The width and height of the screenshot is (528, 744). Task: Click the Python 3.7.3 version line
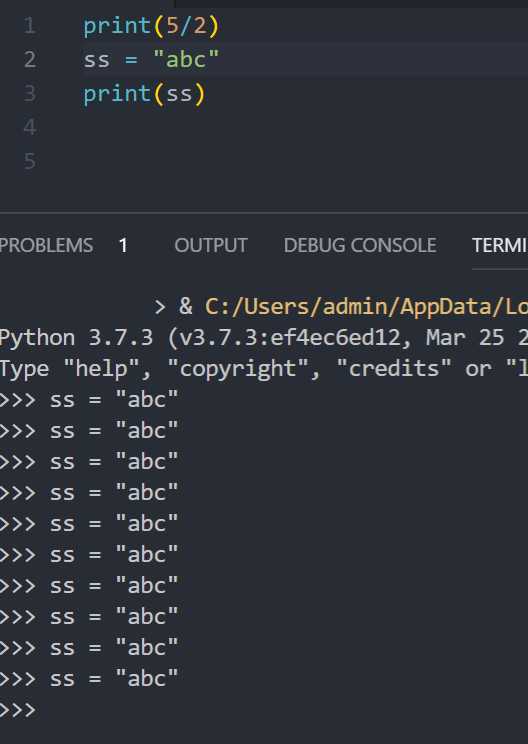click(264, 338)
